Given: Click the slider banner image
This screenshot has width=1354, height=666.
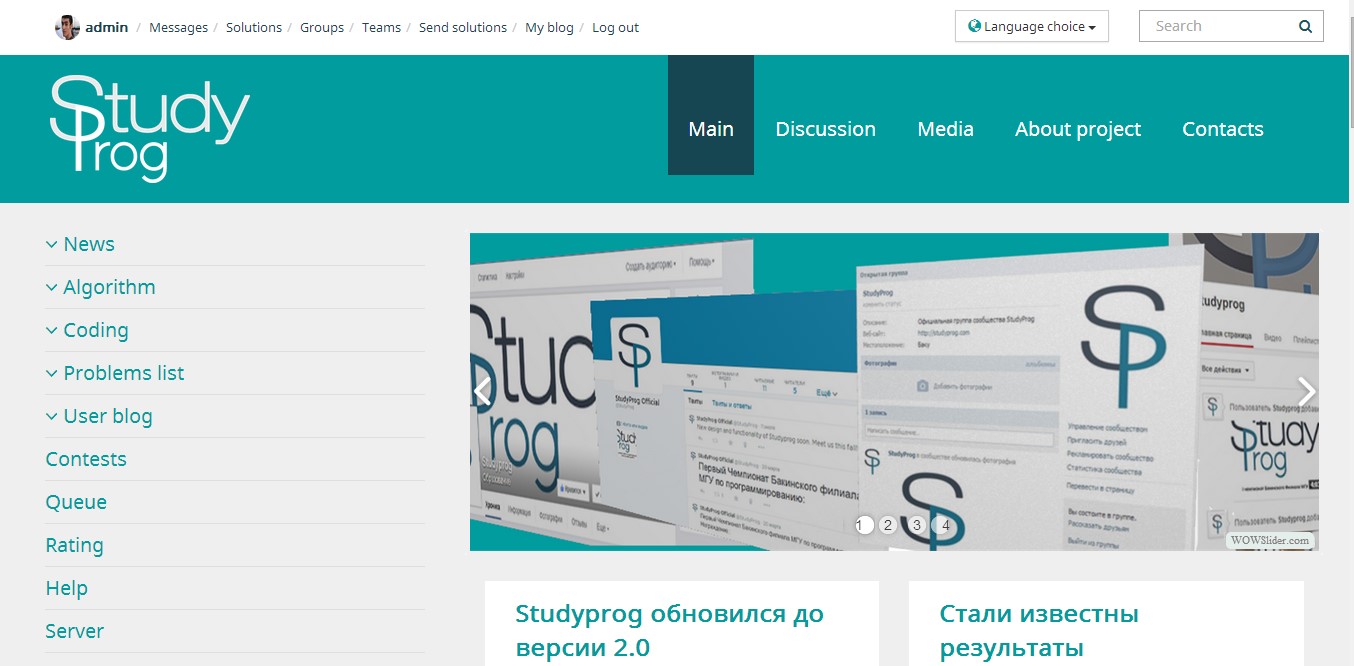Looking at the screenshot, I should click(894, 392).
